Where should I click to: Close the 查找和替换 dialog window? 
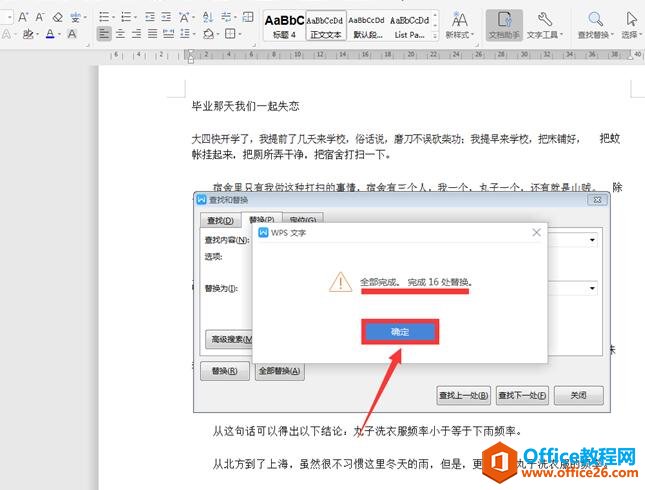tap(597, 200)
